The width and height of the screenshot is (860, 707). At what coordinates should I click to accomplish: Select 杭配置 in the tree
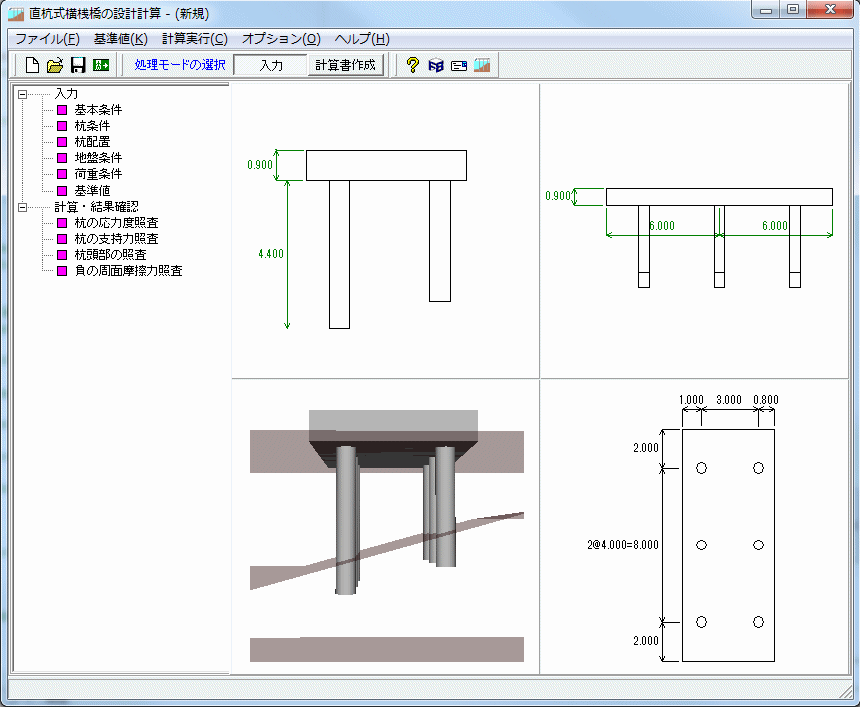(x=92, y=142)
